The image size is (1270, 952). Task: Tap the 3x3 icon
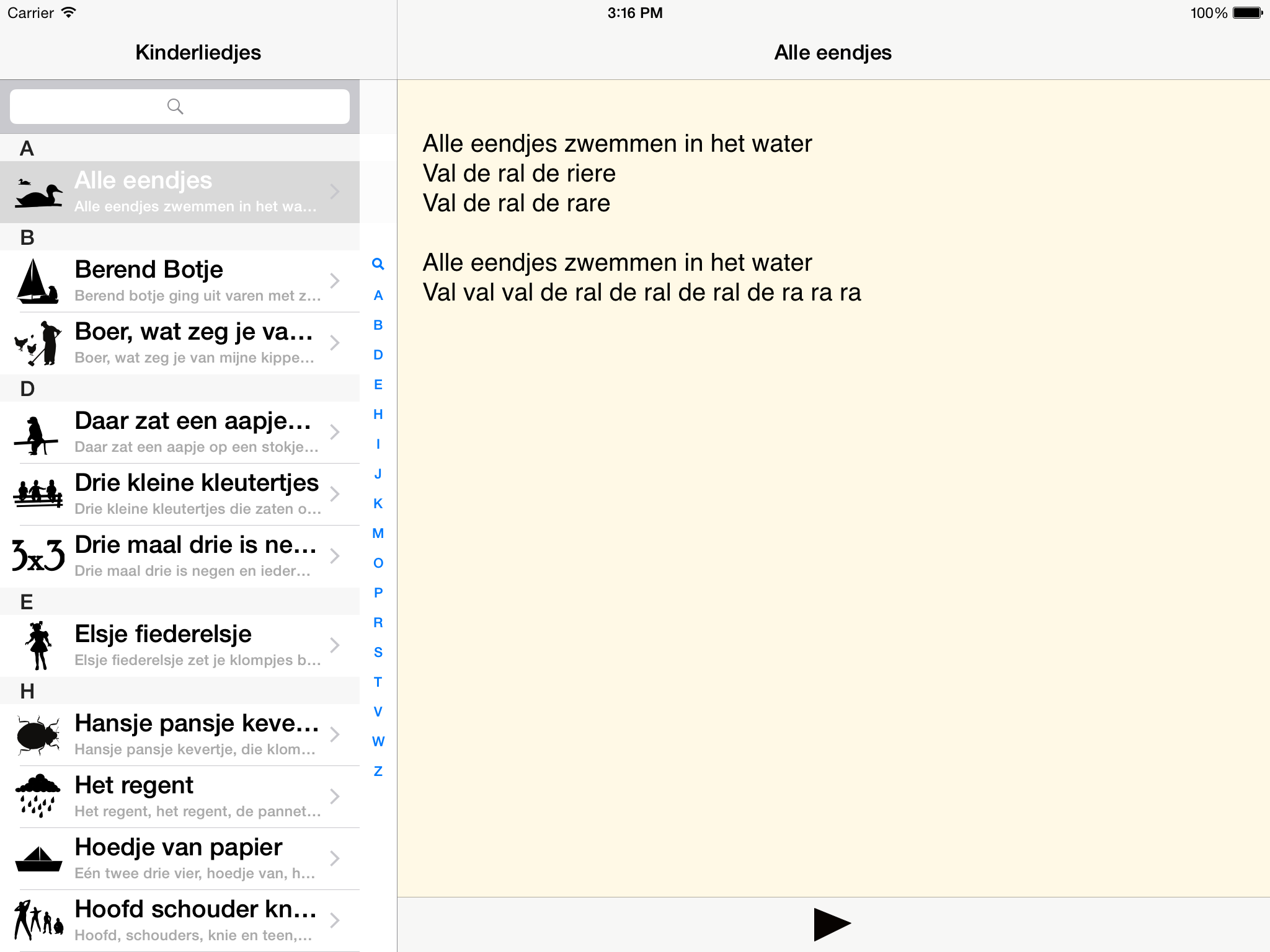[38, 555]
